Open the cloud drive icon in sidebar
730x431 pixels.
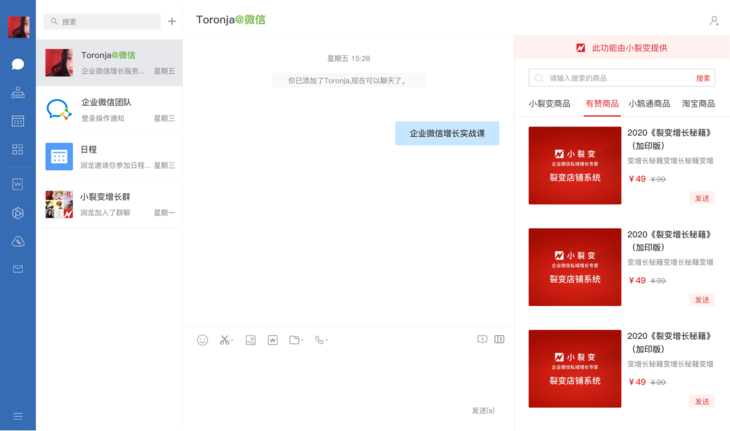[18, 242]
